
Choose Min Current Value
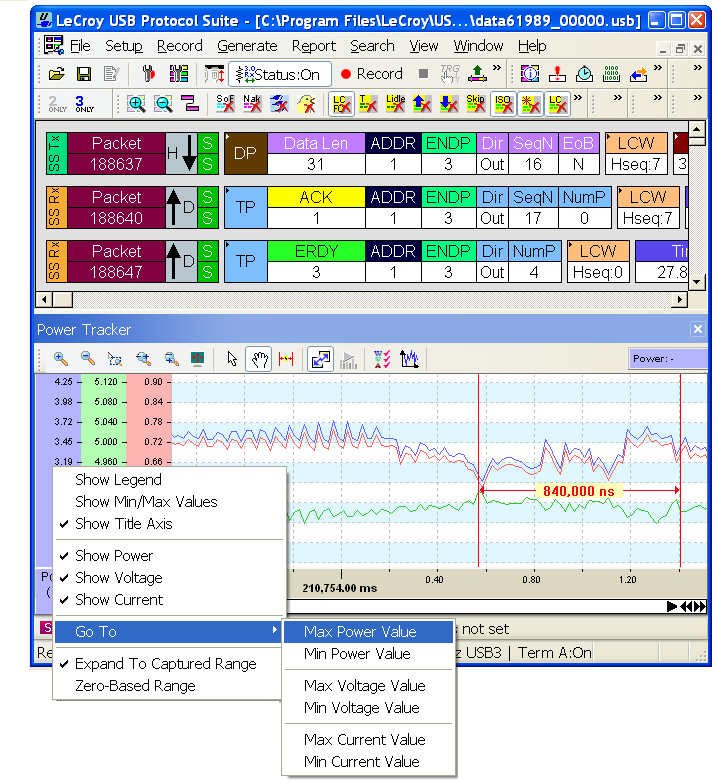pos(368,762)
